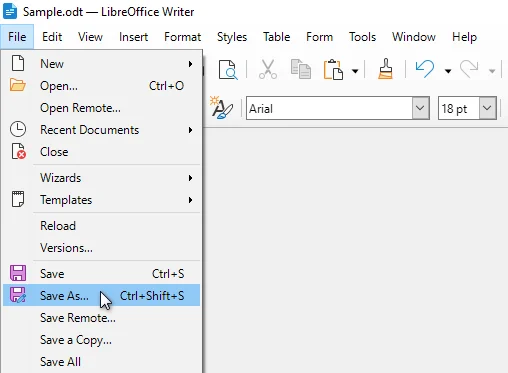The width and height of the screenshot is (508, 373).
Task: Expand the font size dropdown list
Action: [487, 108]
